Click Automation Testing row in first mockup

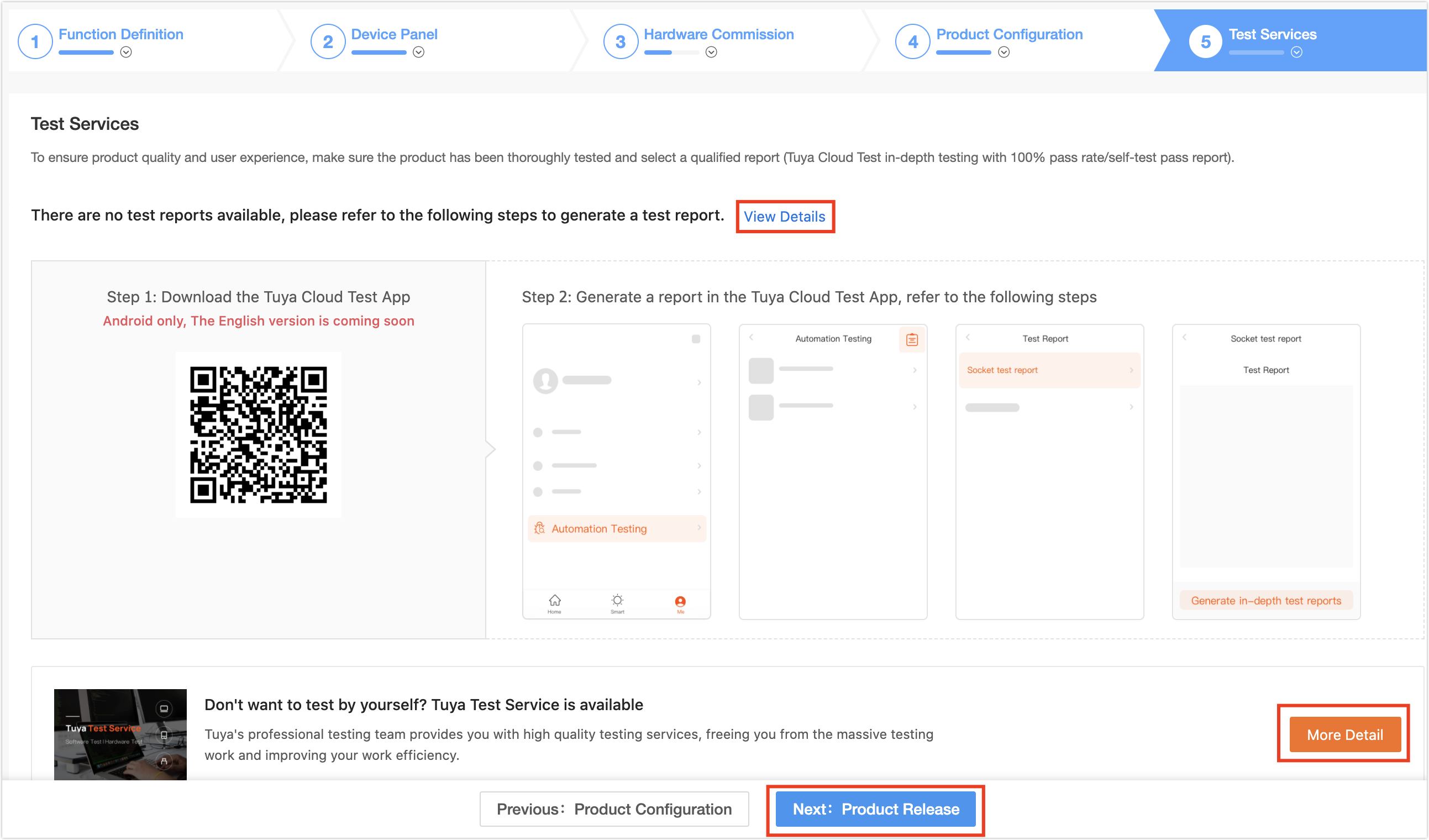(x=616, y=529)
